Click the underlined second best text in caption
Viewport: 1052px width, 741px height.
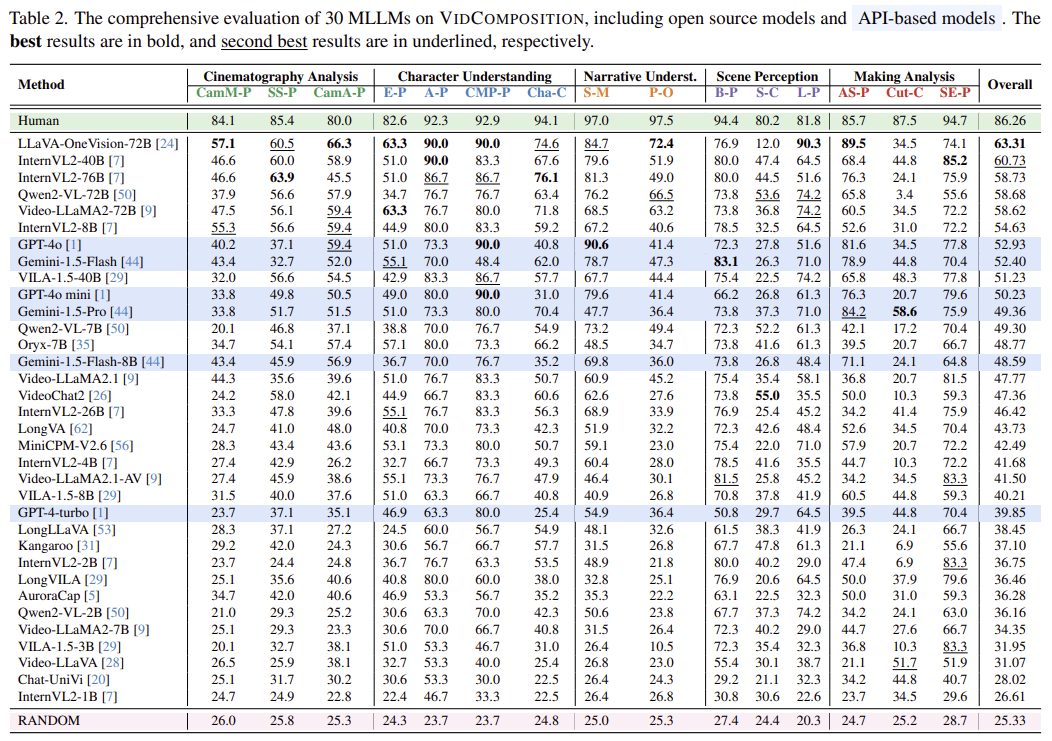[264, 42]
